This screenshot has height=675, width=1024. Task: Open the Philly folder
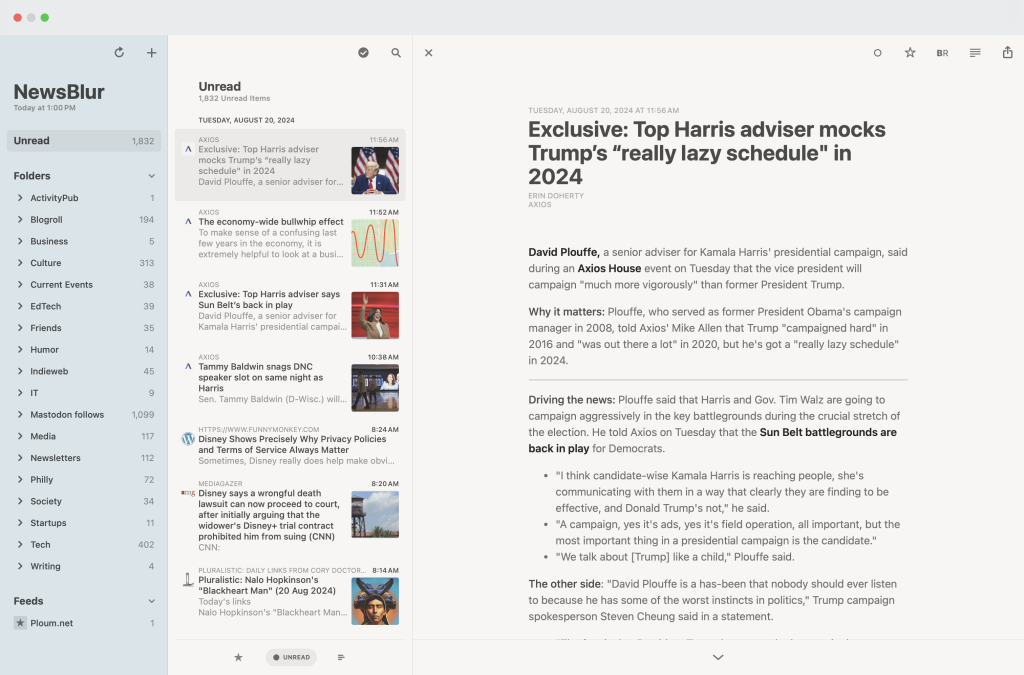click(x=84, y=479)
